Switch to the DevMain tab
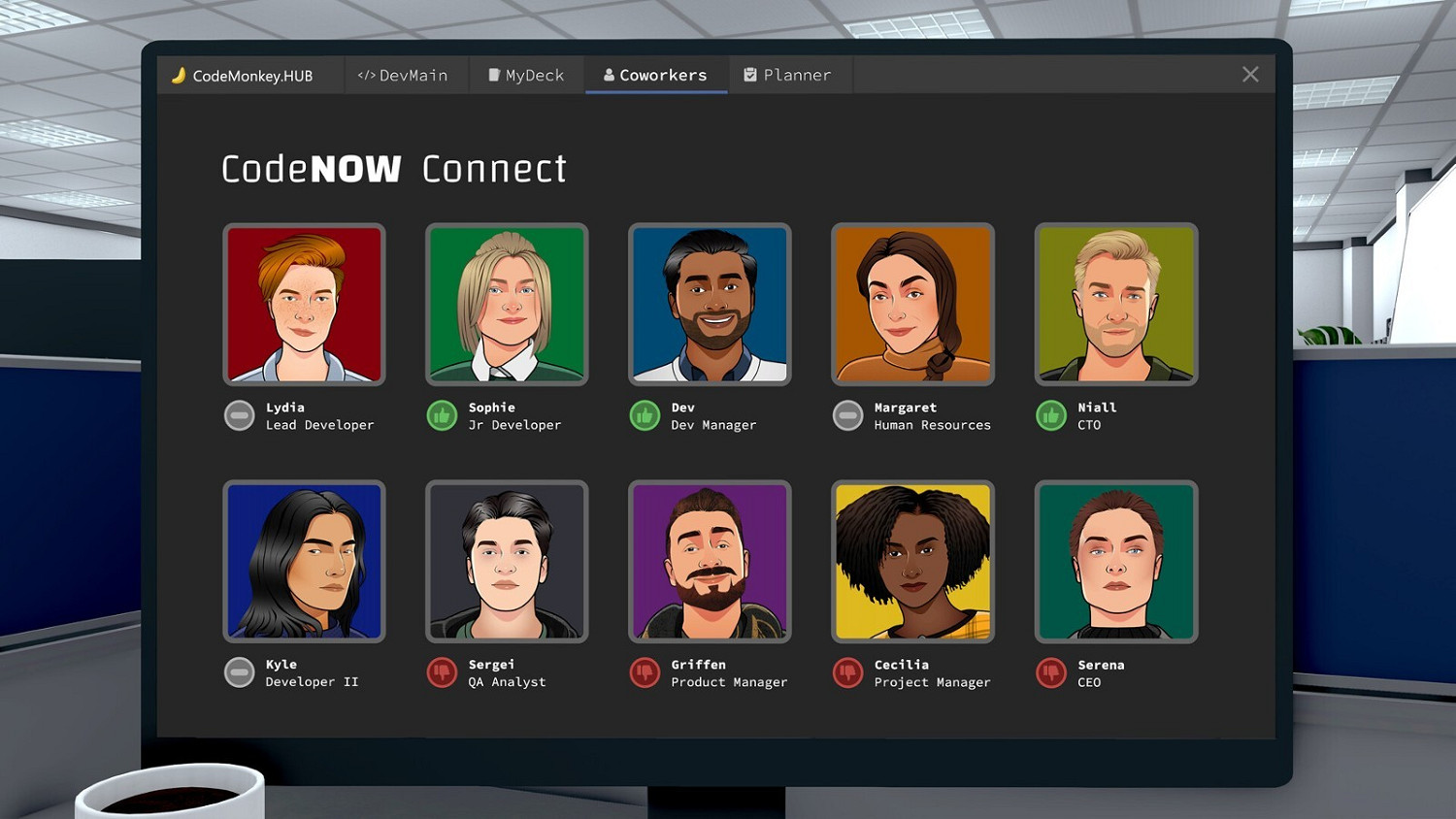 [406, 74]
